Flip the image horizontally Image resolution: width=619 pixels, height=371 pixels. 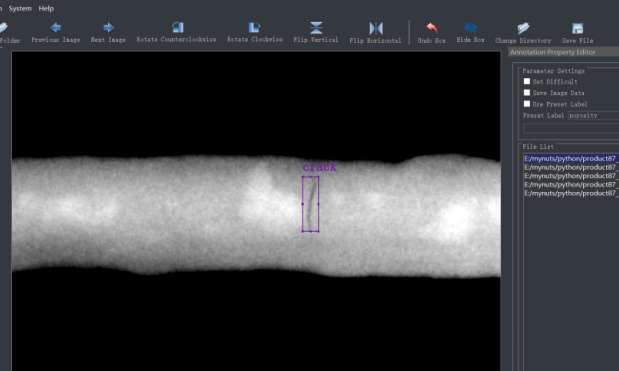click(x=375, y=32)
